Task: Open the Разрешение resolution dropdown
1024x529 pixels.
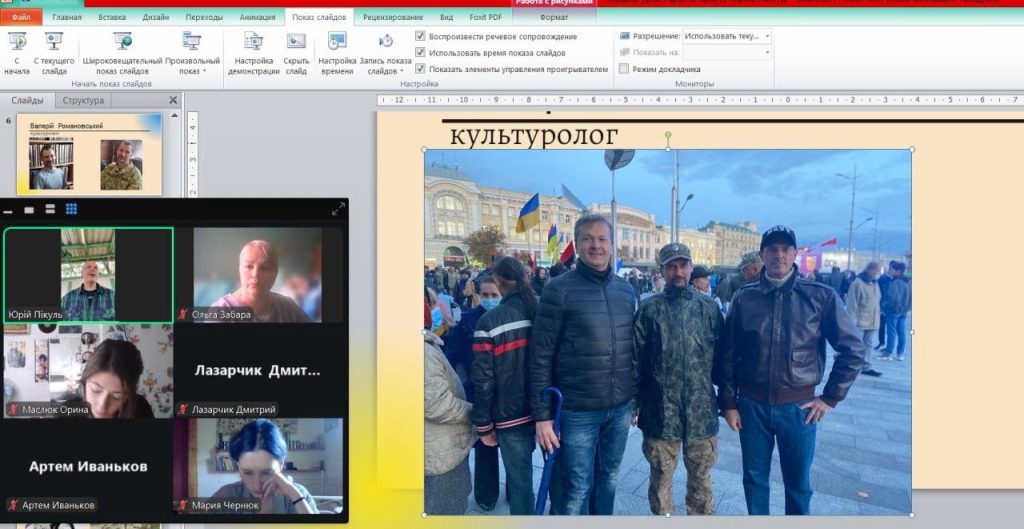Action: pyautogui.click(x=766, y=36)
